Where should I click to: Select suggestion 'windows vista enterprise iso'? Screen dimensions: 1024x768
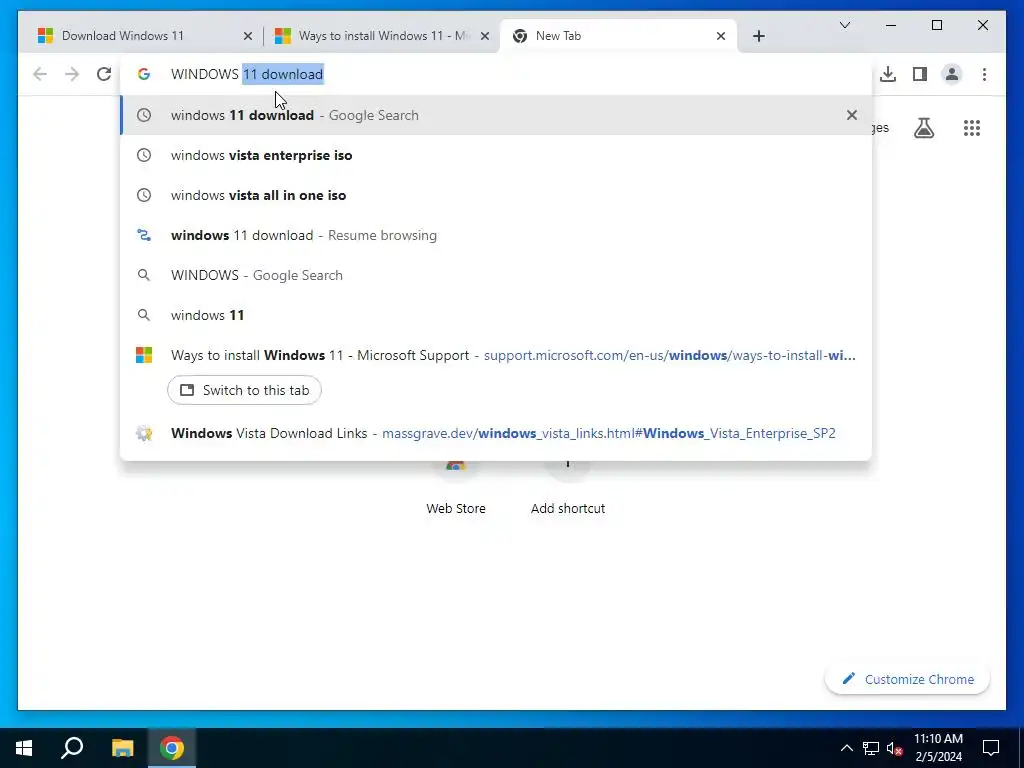point(496,155)
